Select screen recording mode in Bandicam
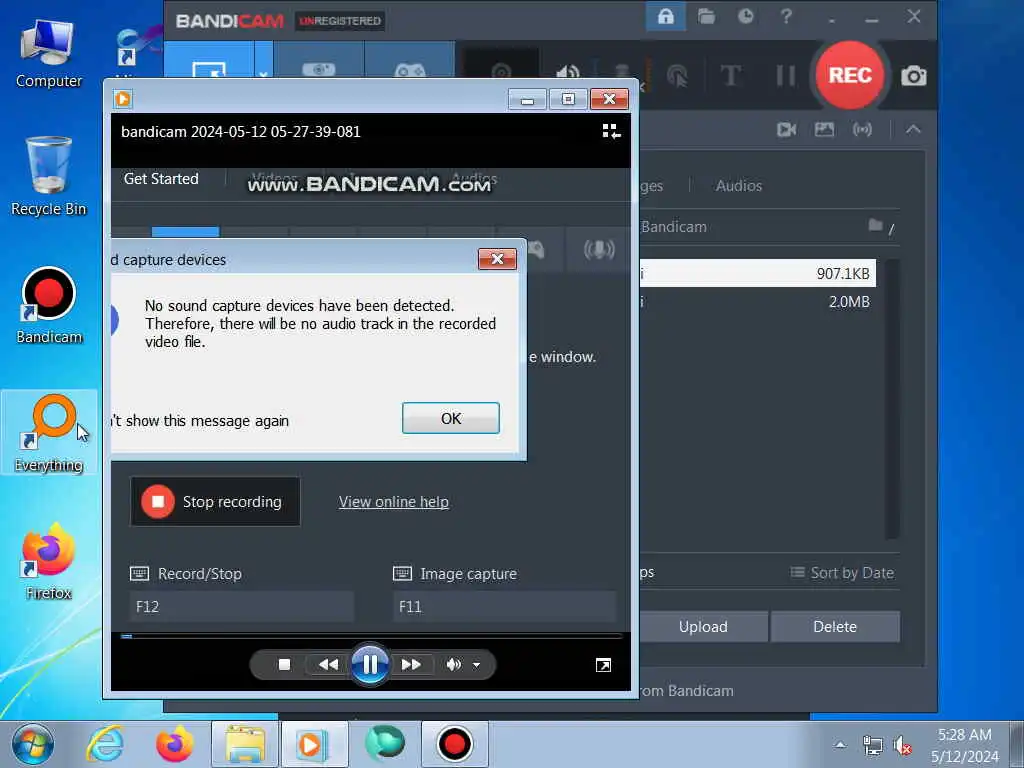 209,61
